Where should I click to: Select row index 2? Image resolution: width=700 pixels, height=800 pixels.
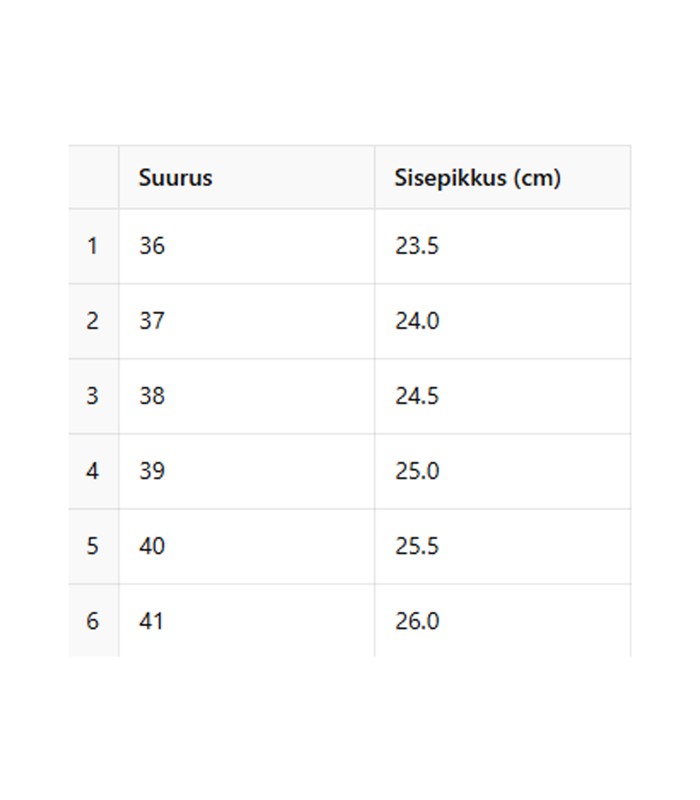93,321
